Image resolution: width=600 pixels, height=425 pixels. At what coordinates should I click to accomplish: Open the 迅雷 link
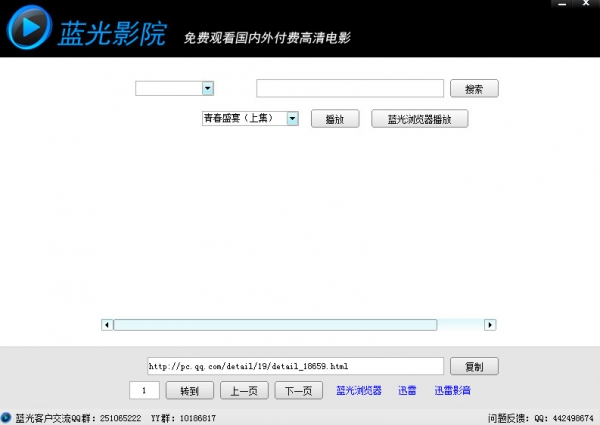tap(407, 390)
